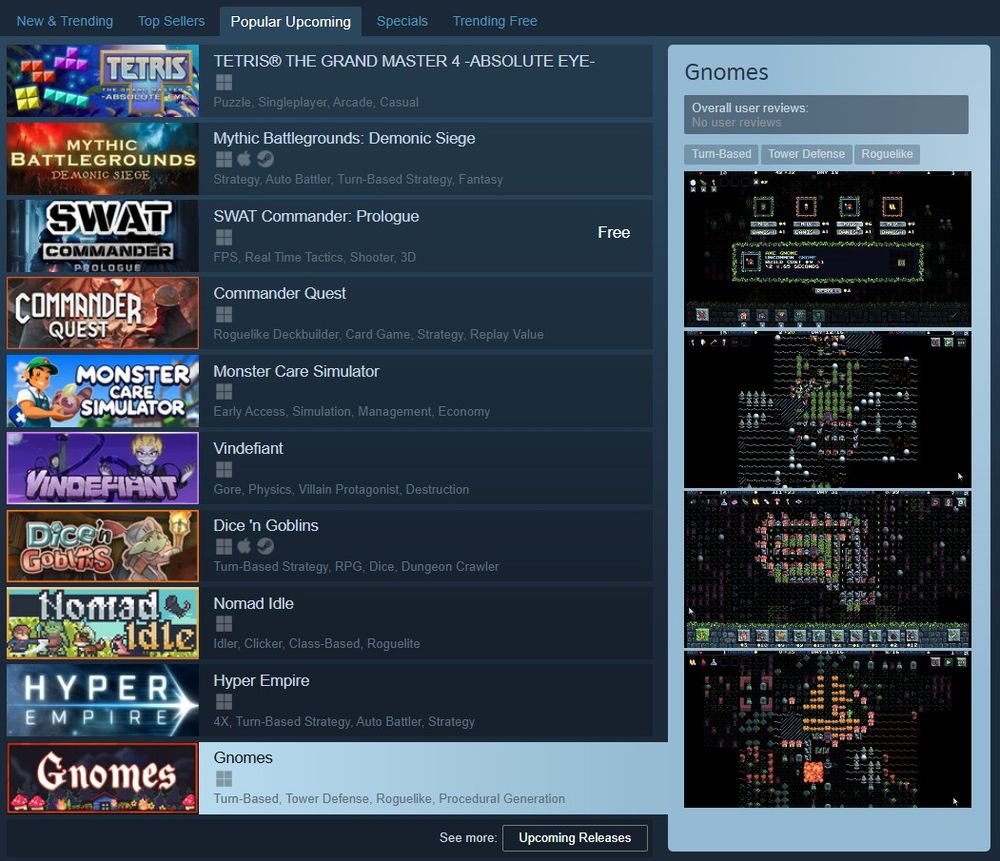Viewport: 1000px width, 861px height.
Task: Open the Commander Quest capsule image
Action: click(x=103, y=313)
